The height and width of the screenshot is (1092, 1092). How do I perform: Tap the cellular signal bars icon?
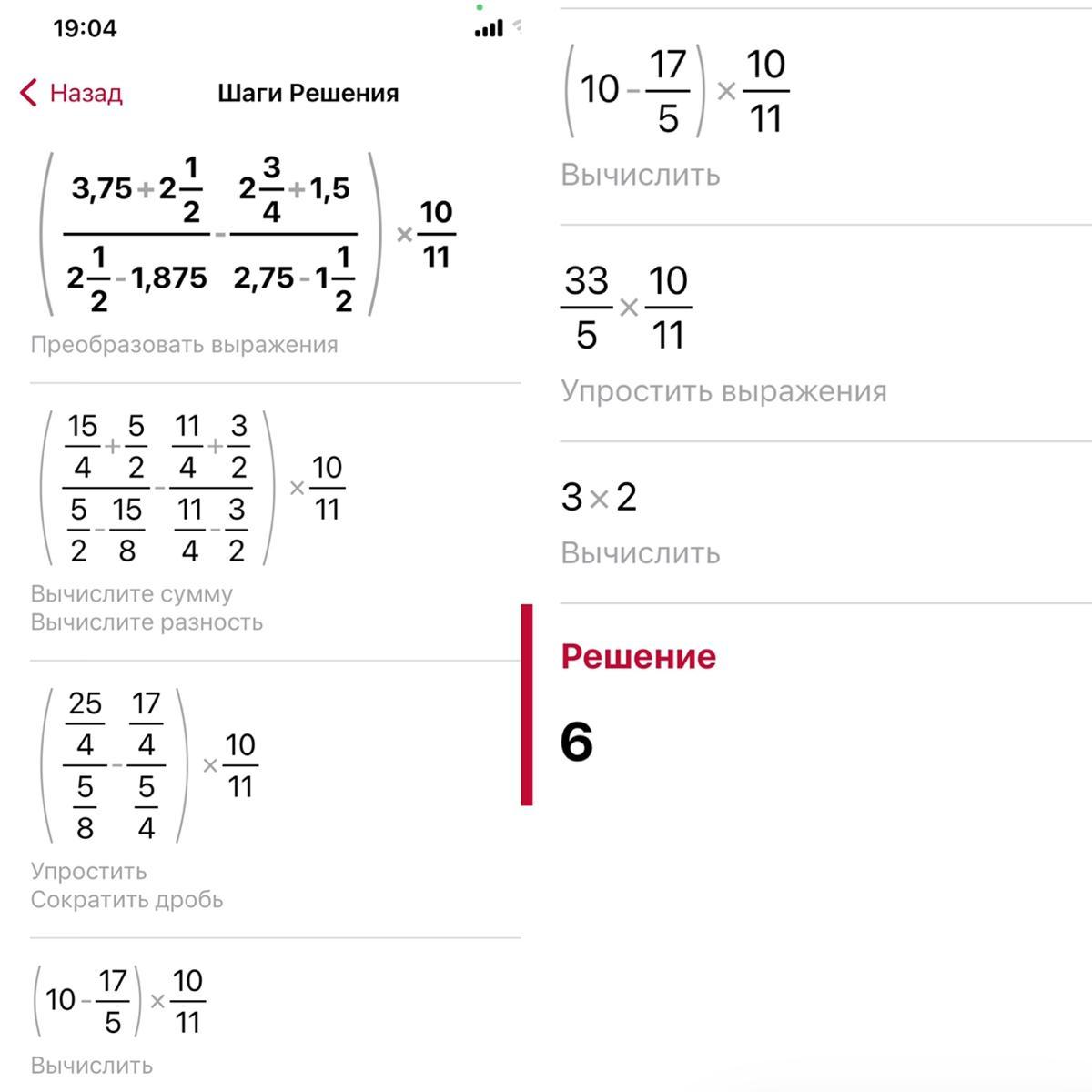point(489,30)
